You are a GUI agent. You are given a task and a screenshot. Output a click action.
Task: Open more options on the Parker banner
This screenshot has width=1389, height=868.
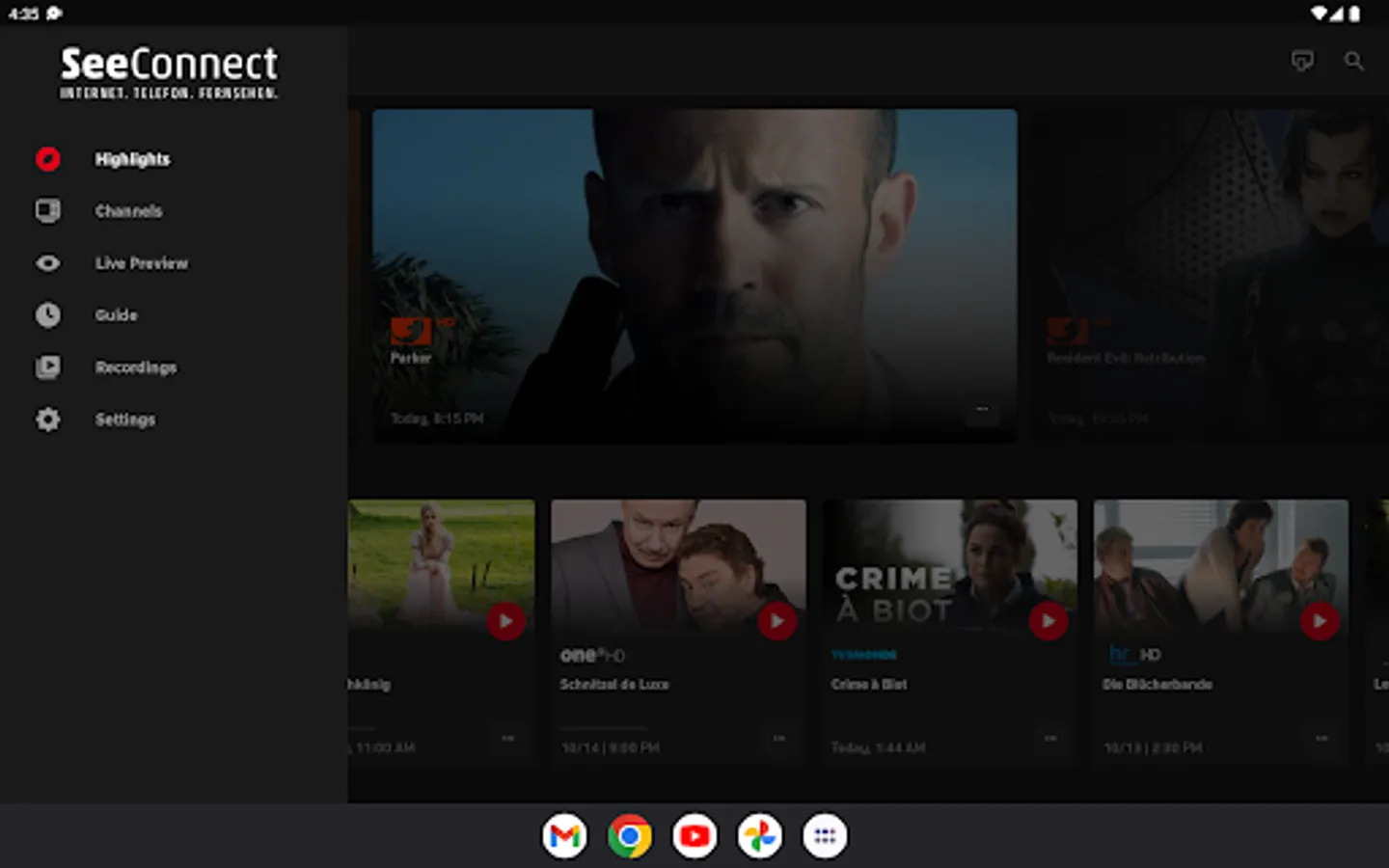point(982,410)
